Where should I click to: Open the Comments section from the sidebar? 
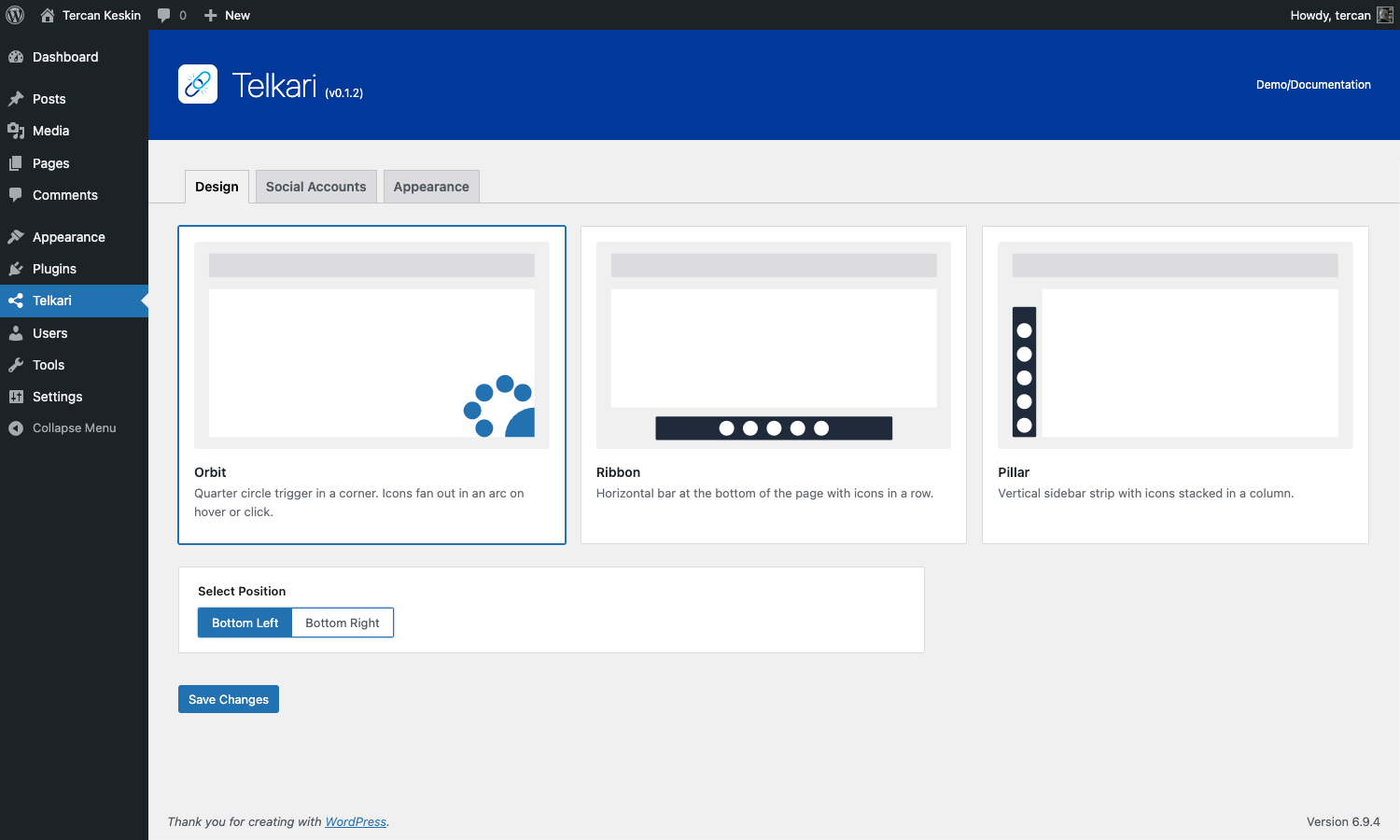(x=64, y=195)
